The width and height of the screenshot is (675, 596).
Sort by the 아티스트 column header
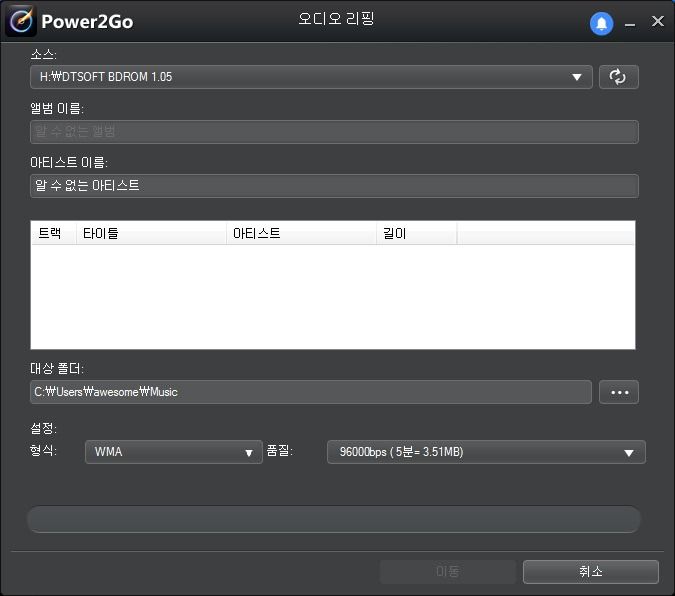tap(301, 233)
